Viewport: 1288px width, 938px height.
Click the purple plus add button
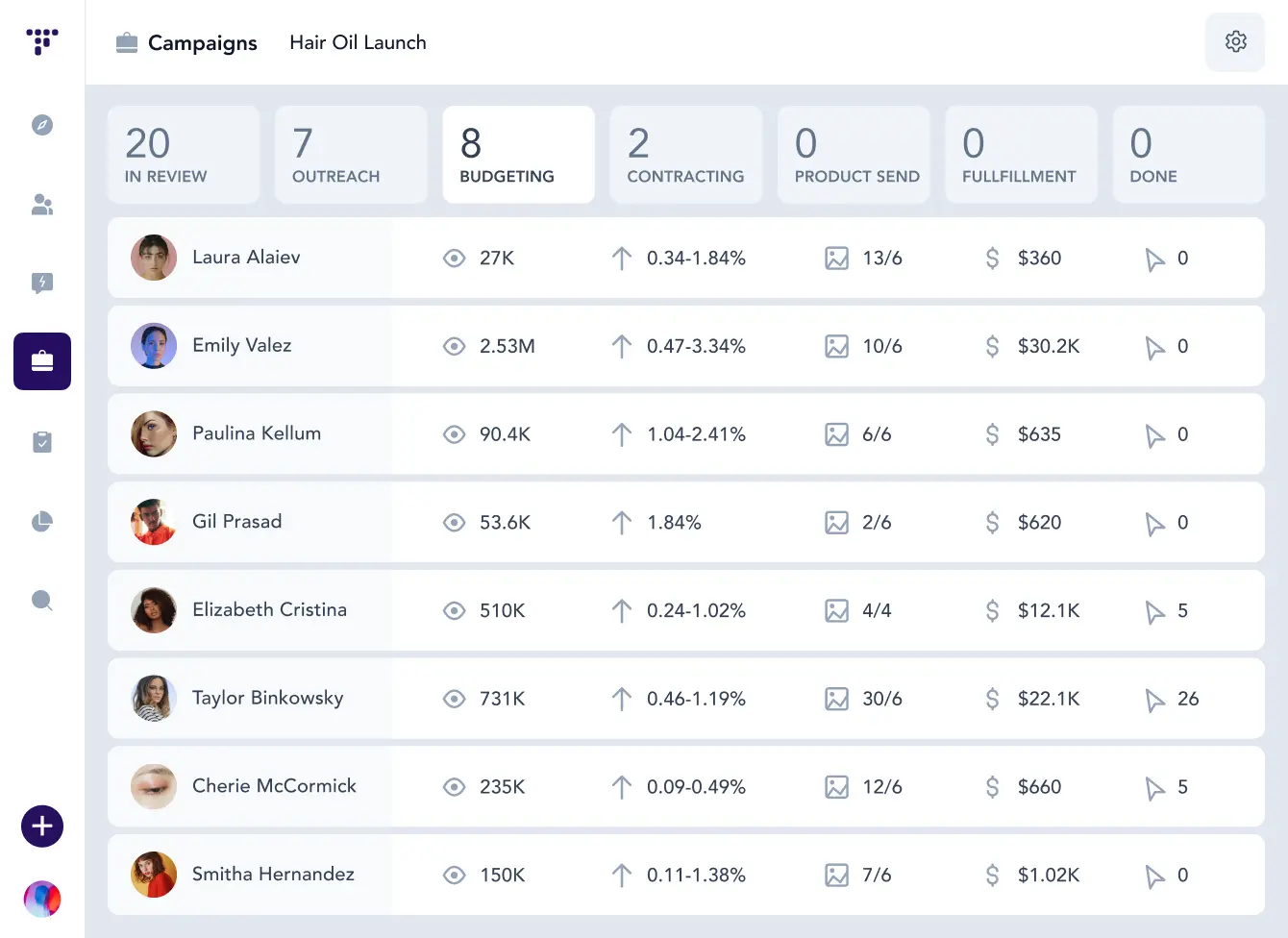click(x=42, y=827)
